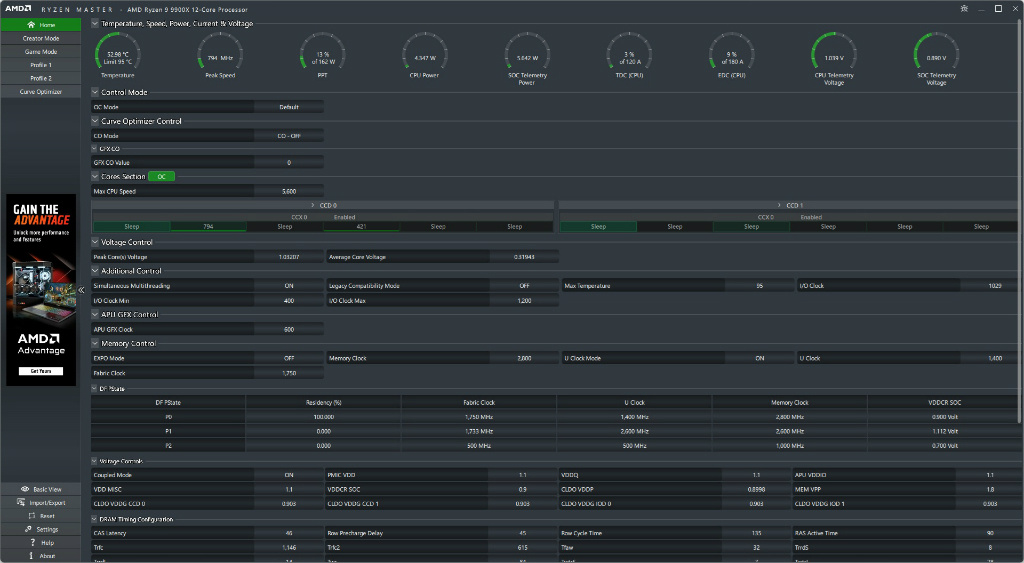Click the Simultaneous Multithreading ON value
Screen dimensions: 1024x563
click(x=289, y=286)
